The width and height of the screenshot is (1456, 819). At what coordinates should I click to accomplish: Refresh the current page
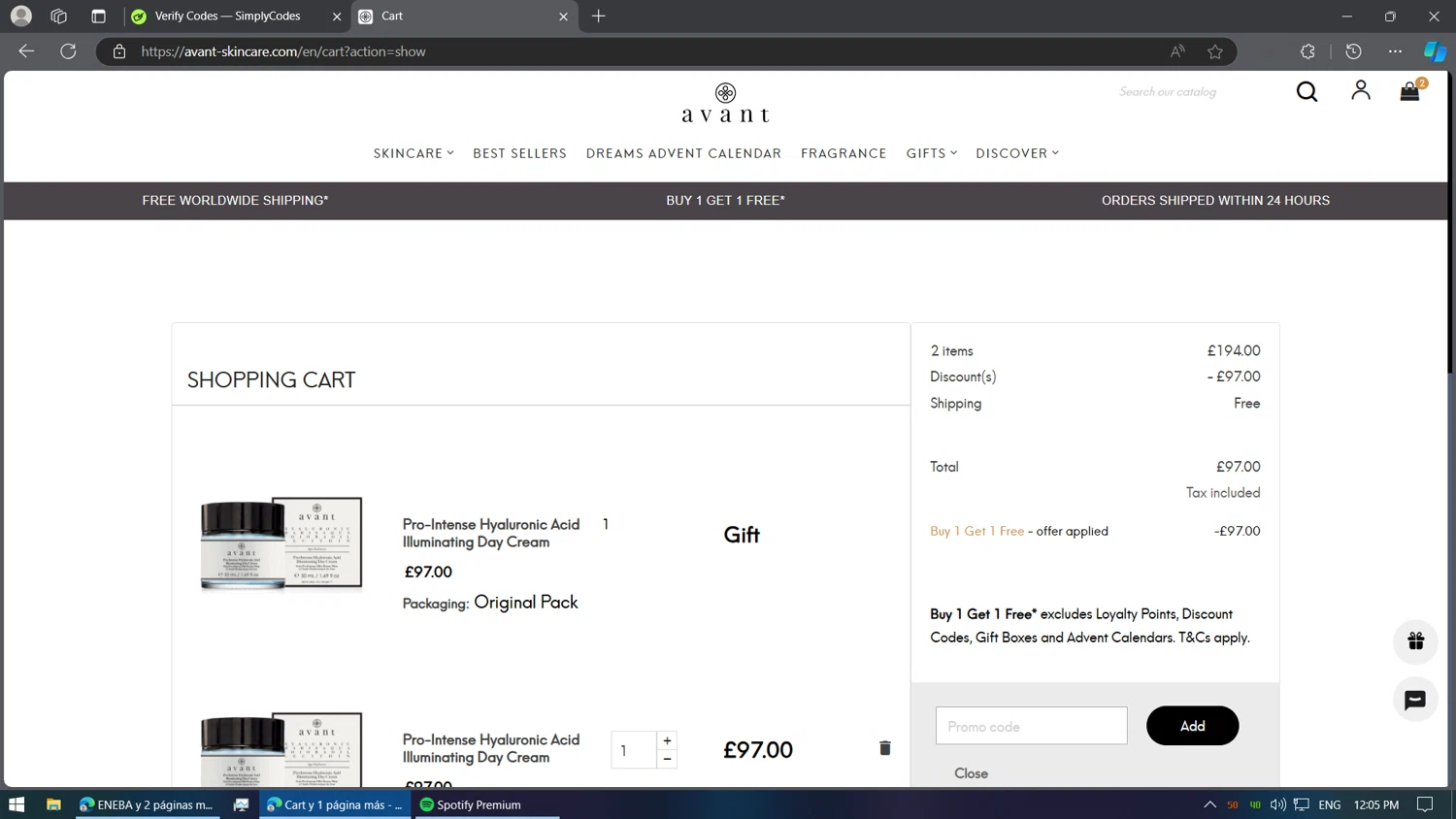[68, 51]
